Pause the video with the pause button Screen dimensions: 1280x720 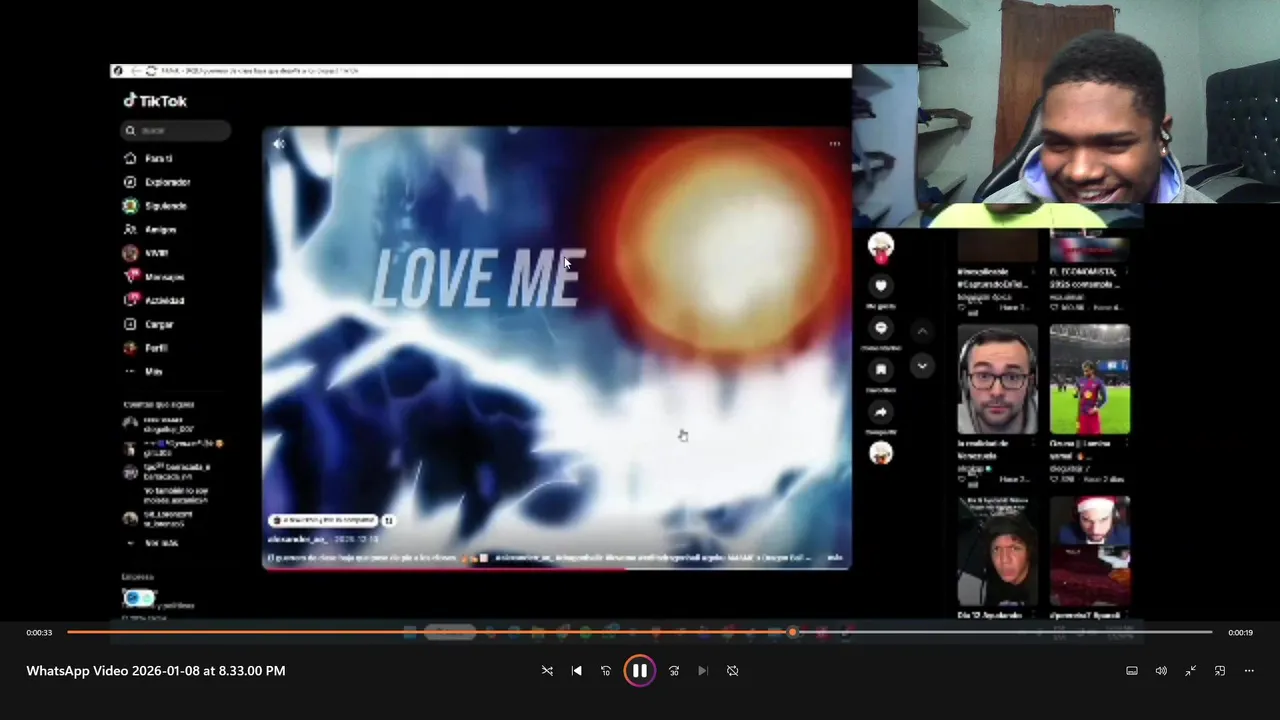click(x=640, y=671)
